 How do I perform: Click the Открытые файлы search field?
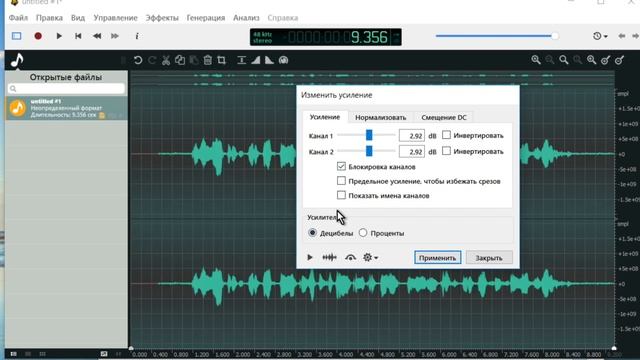(66, 89)
